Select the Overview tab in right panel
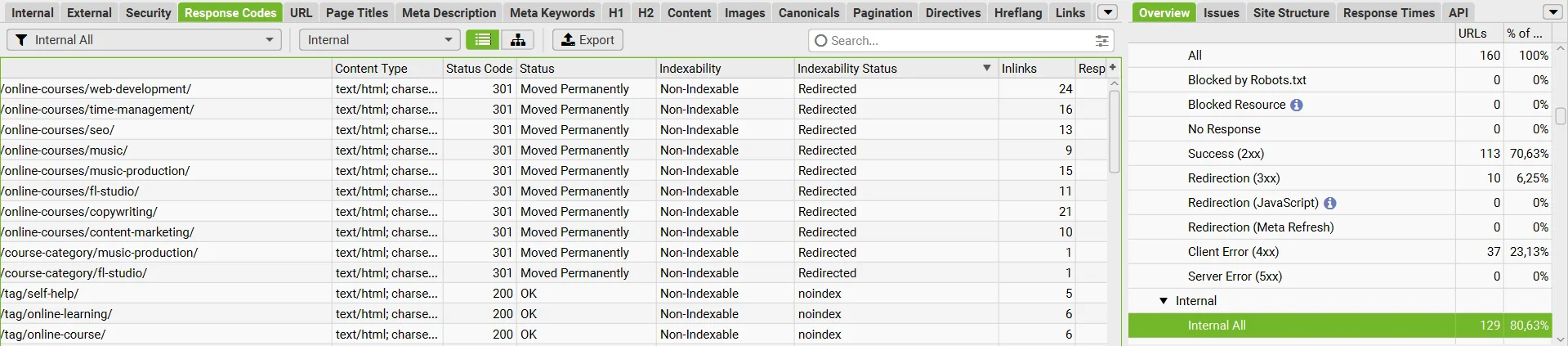1568x346 pixels. 1164,12
